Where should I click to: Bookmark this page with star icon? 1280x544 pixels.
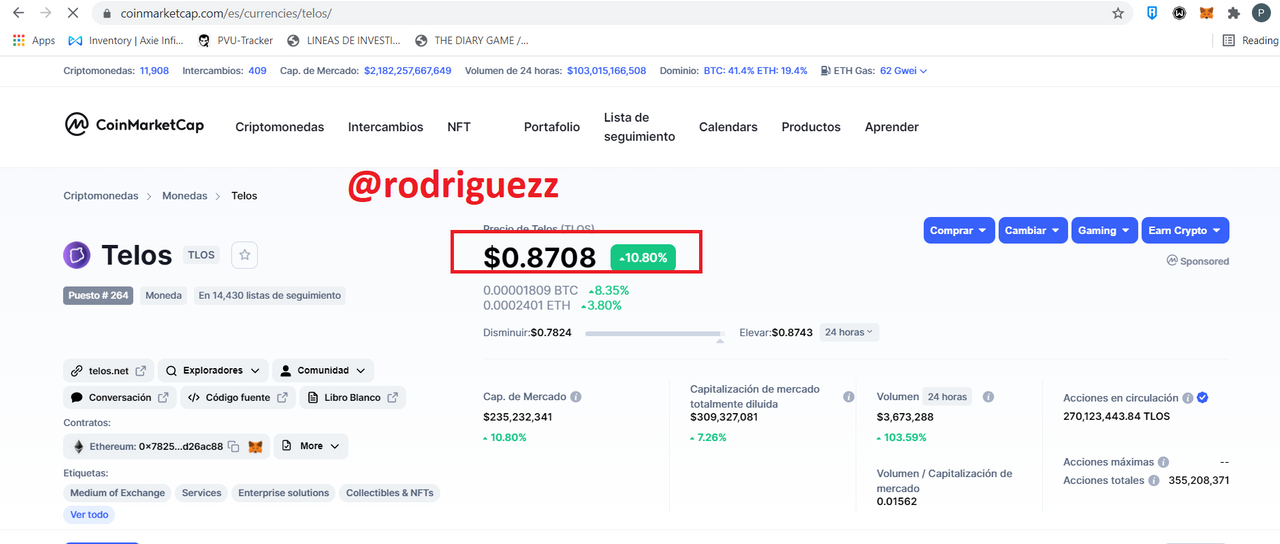[1118, 14]
